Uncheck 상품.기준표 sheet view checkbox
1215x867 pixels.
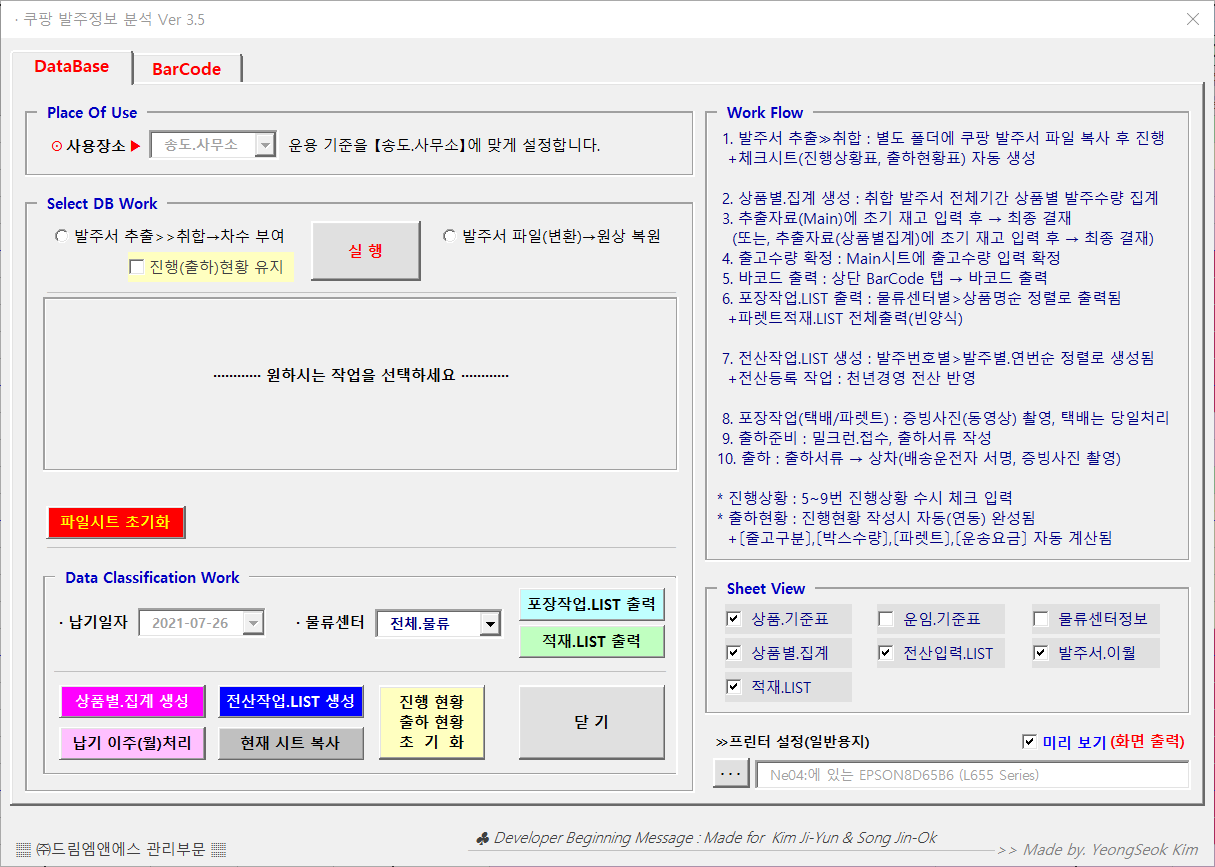734,619
